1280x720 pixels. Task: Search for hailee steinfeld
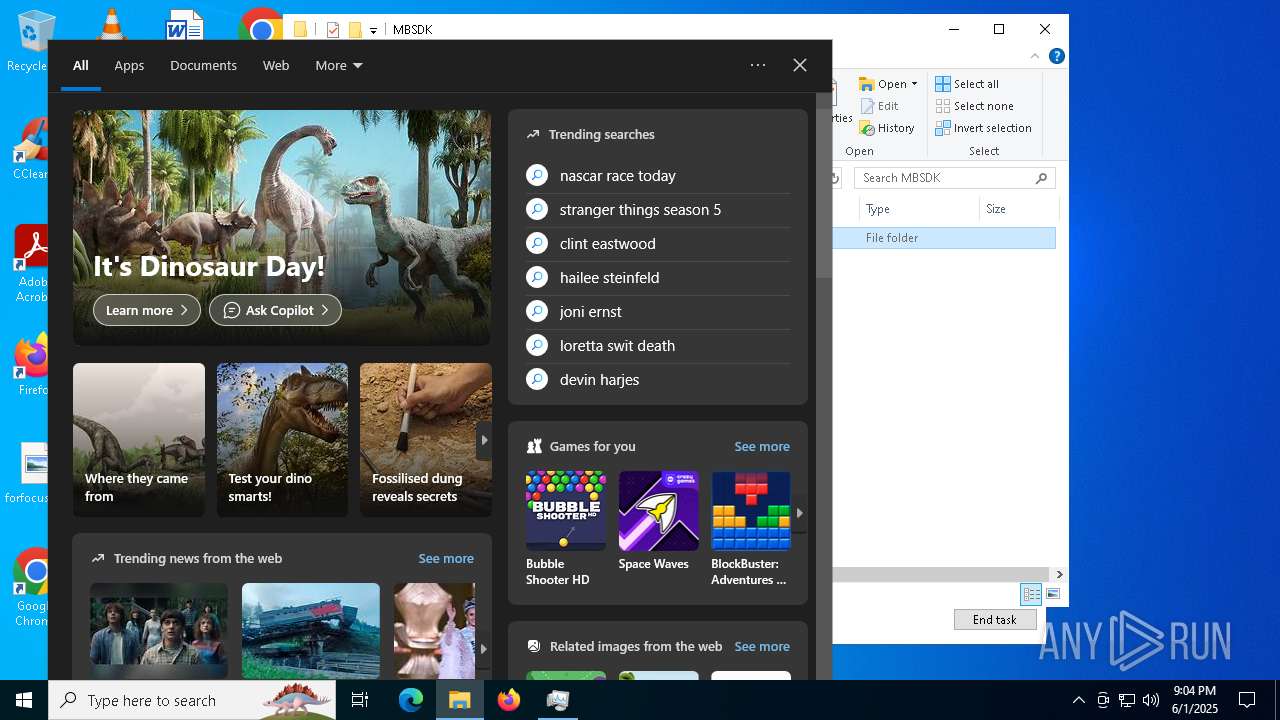pos(657,278)
